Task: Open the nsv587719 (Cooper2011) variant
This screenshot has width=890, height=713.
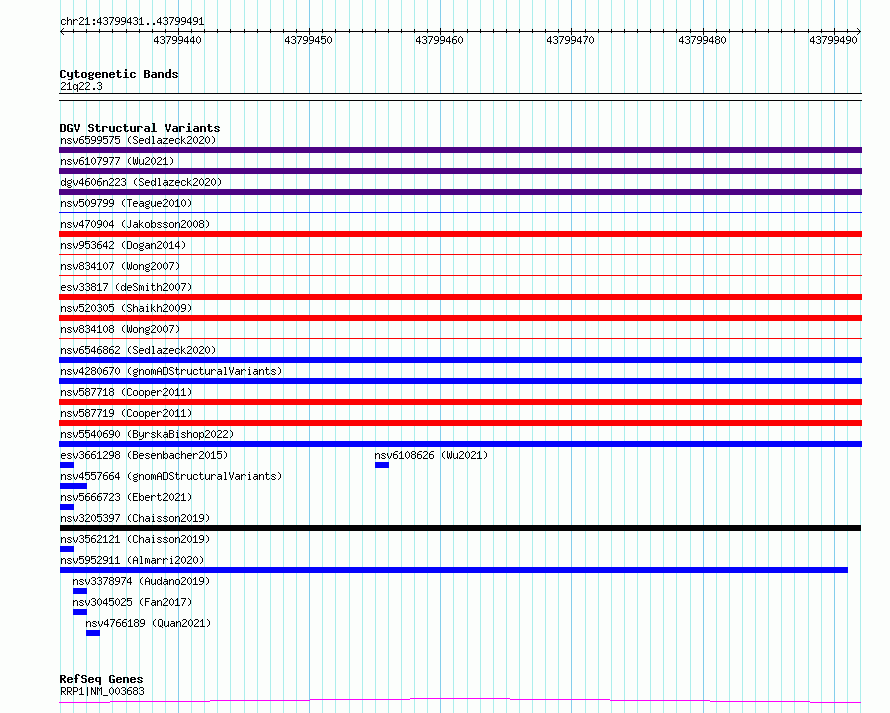Action: click(126, 413)
